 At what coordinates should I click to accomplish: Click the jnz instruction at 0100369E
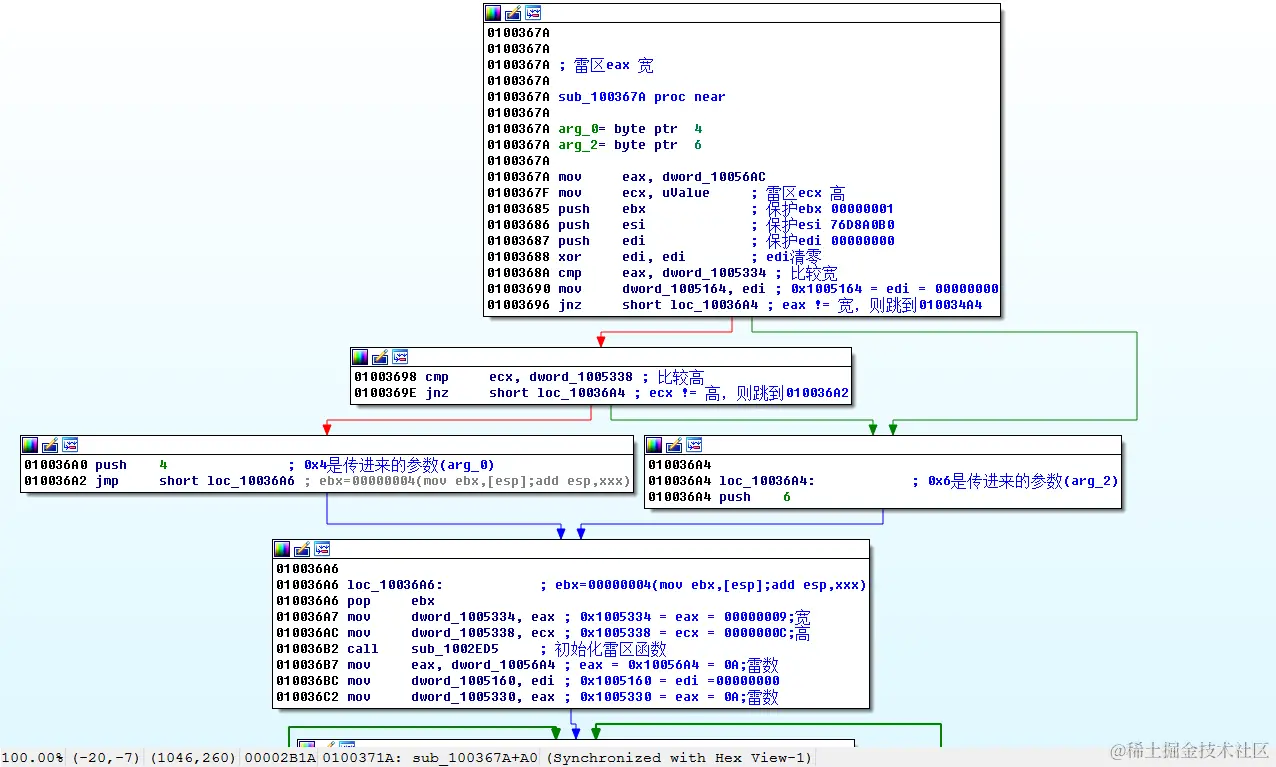coord(437,393)
